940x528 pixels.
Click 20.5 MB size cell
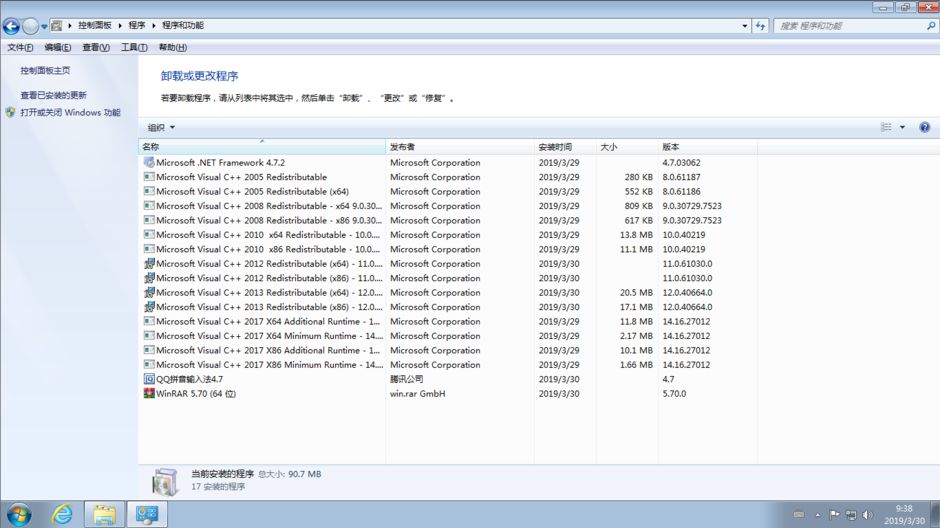636,292
